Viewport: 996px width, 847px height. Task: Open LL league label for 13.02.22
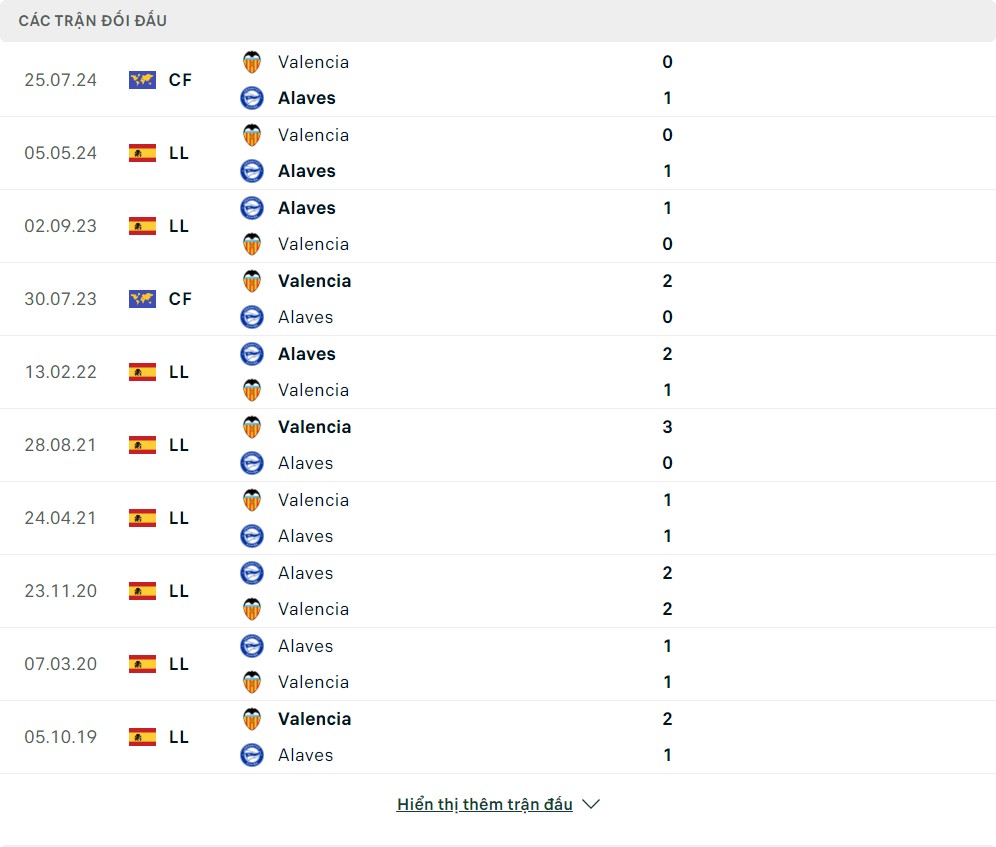[179, 372]
